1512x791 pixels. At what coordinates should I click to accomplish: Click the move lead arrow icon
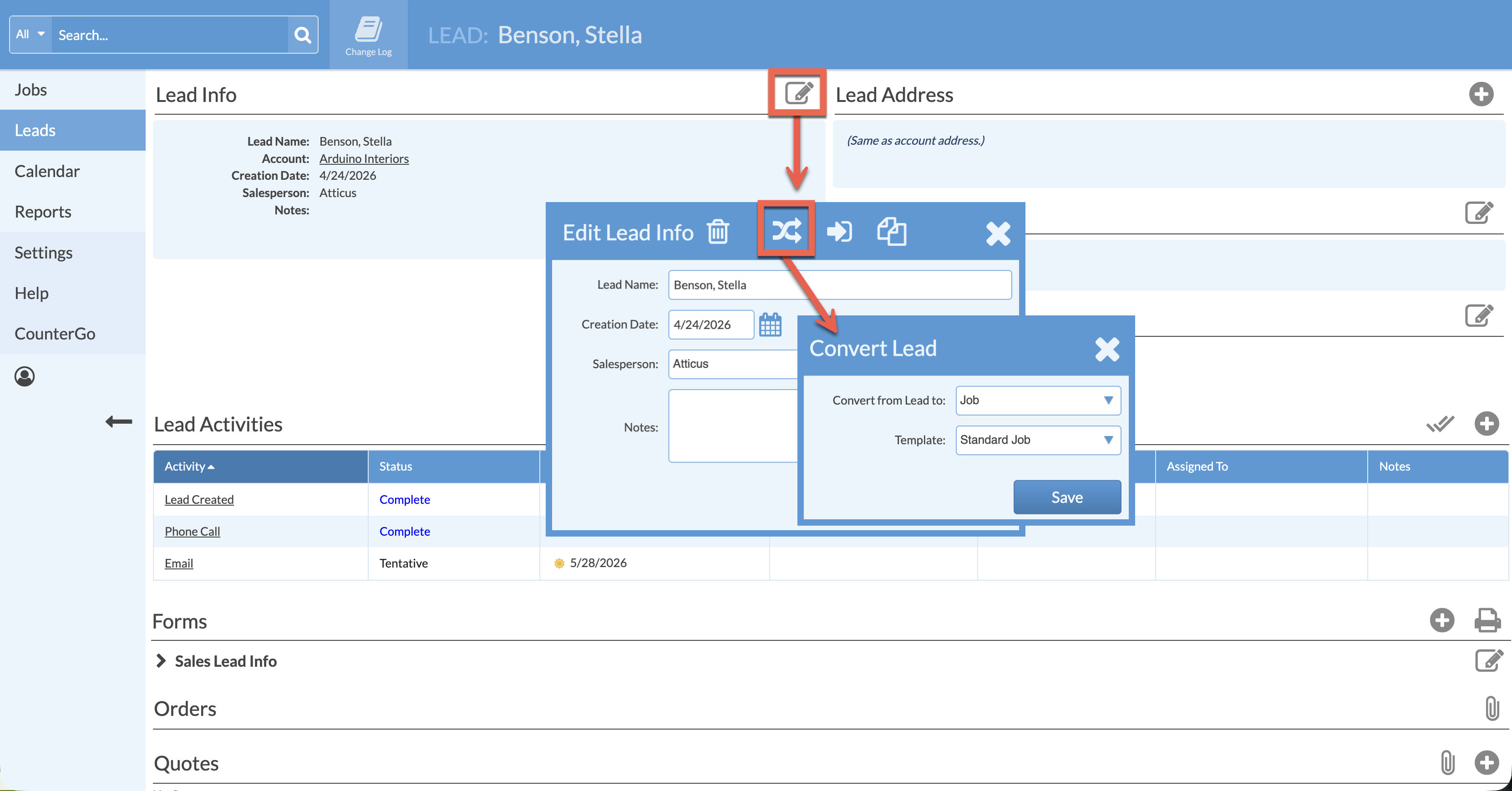(839, 231)
